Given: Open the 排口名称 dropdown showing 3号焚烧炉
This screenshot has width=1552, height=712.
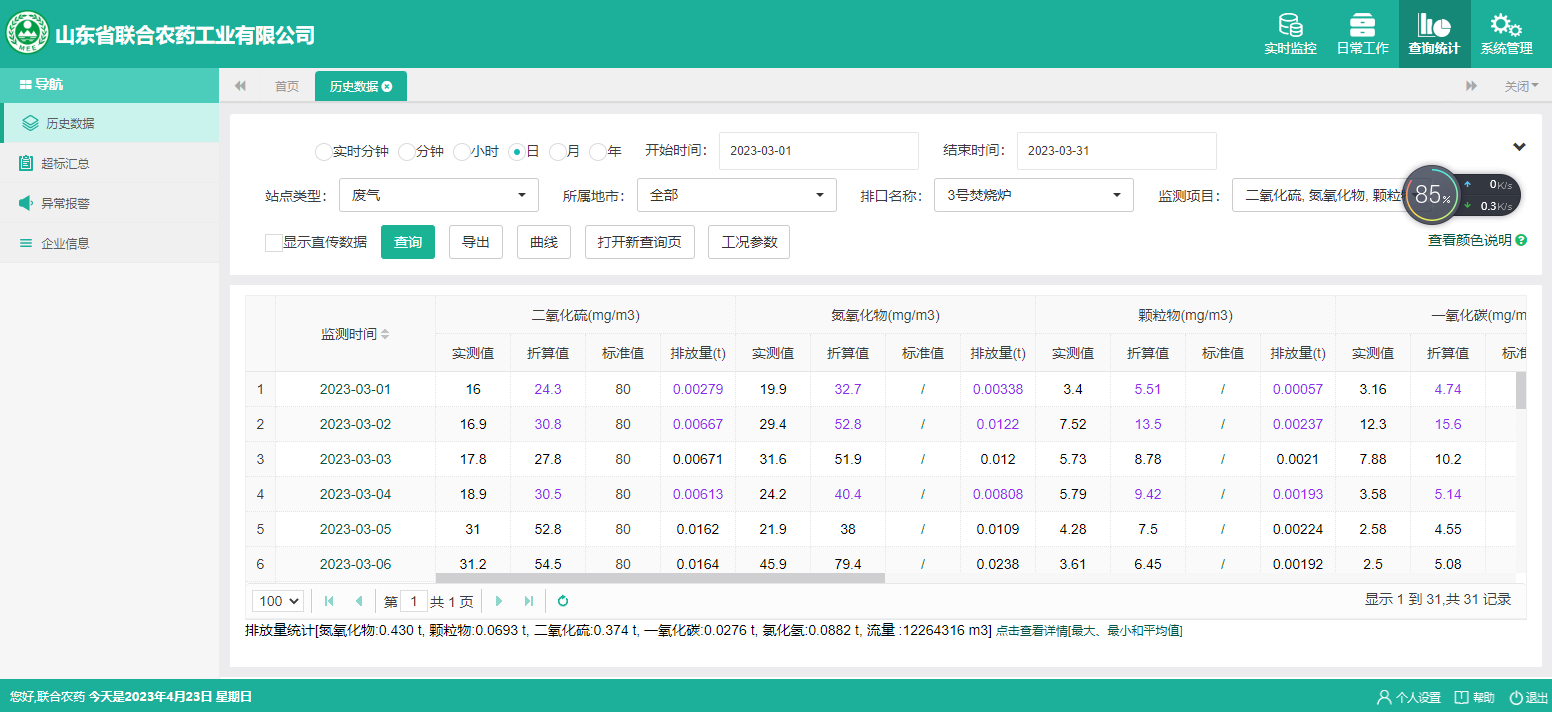Looking at the screenshot, I should pos(1034,195).
